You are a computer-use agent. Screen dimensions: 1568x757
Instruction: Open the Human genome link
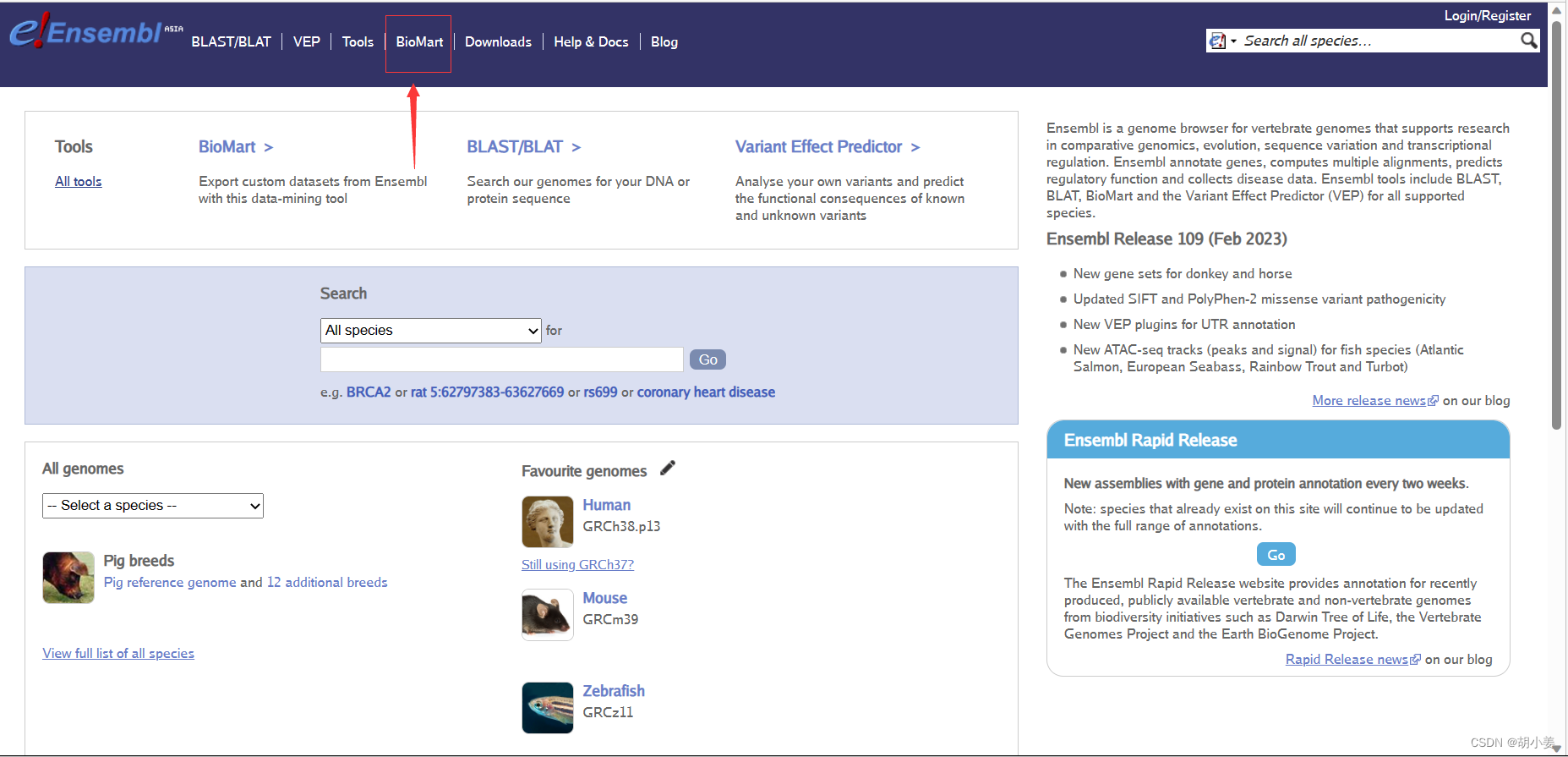(x=606, y=505)
